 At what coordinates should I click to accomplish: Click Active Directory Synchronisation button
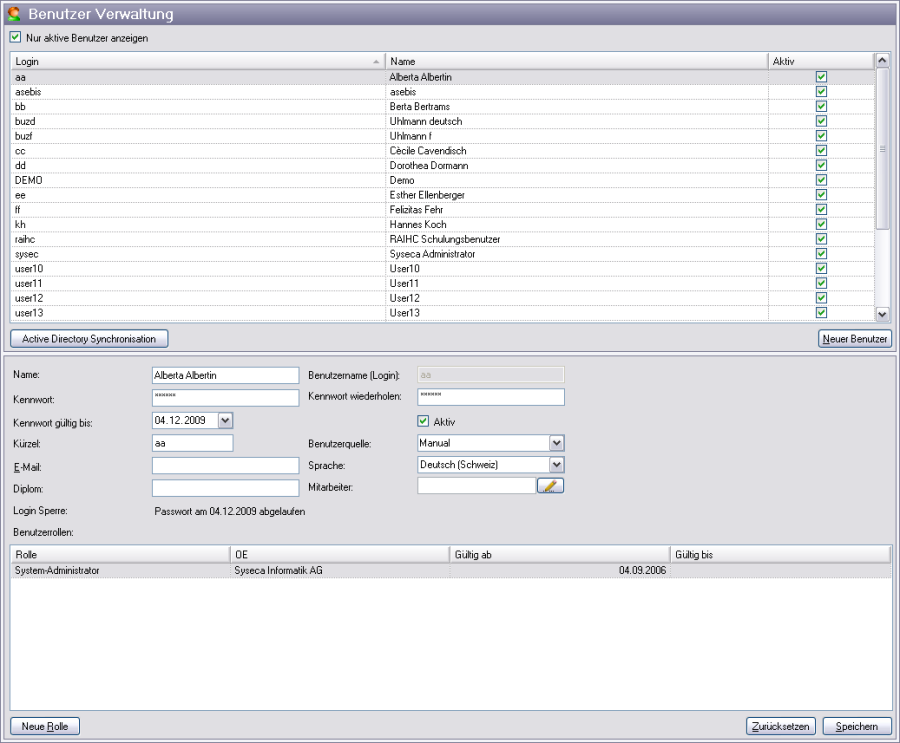(90, 339)
